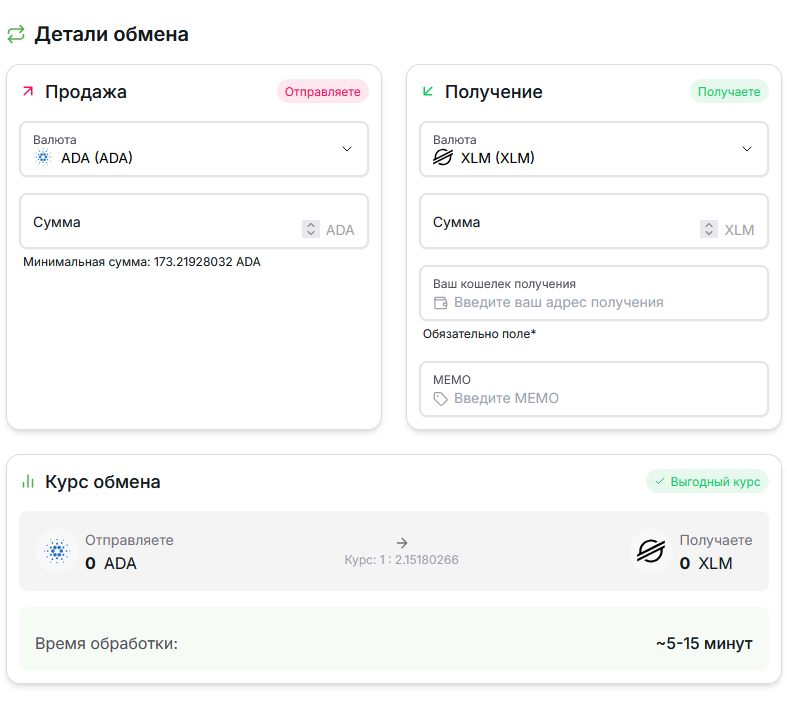Click the bar chart icon beside Курс обмена

click(28, 482)
